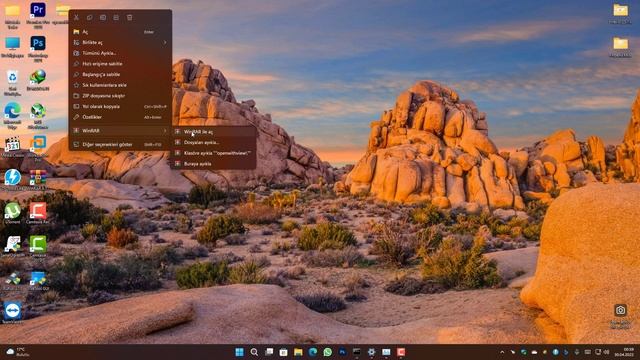The image size is (640, 360).
Task: Expand the 'Birlikte aç' submenu arrow
Action: click(165, 42)
